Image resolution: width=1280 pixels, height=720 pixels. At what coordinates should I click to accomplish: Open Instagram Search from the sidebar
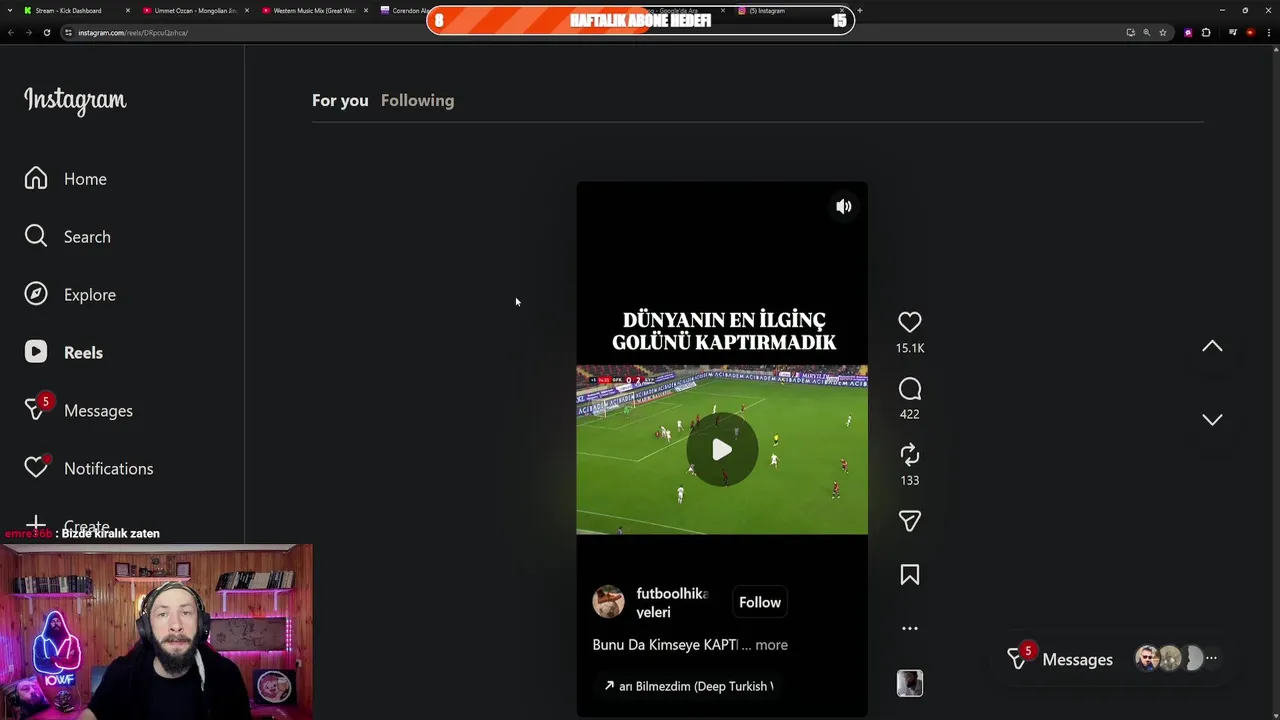[x=68, y=237]
